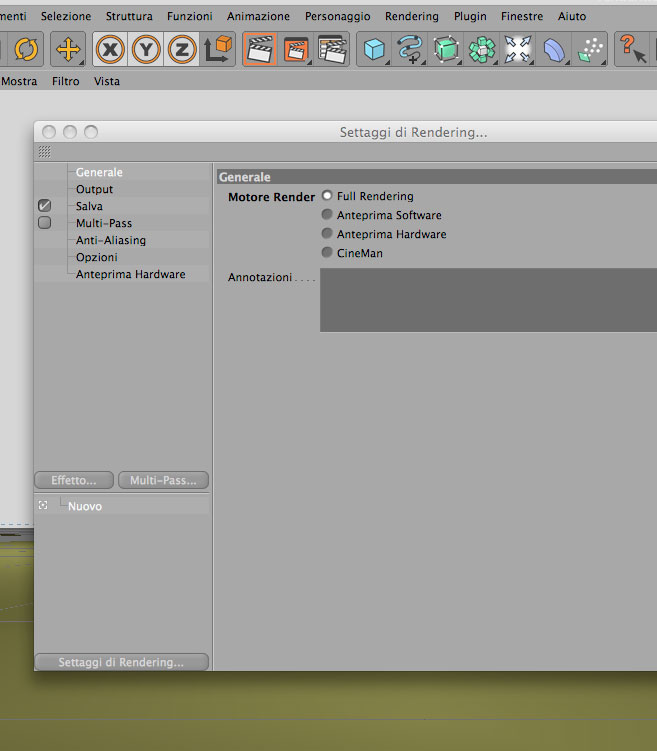Add a Cube primitive object

(374, 49)
